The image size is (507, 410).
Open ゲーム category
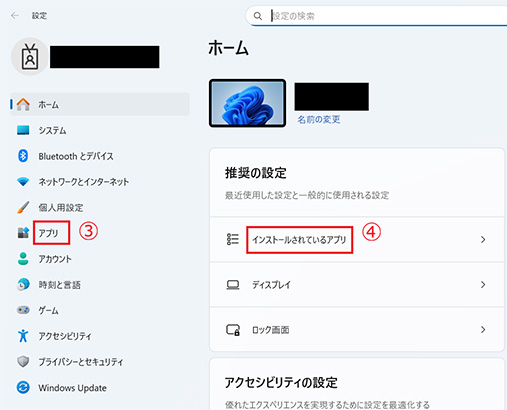tap(100, 310)
